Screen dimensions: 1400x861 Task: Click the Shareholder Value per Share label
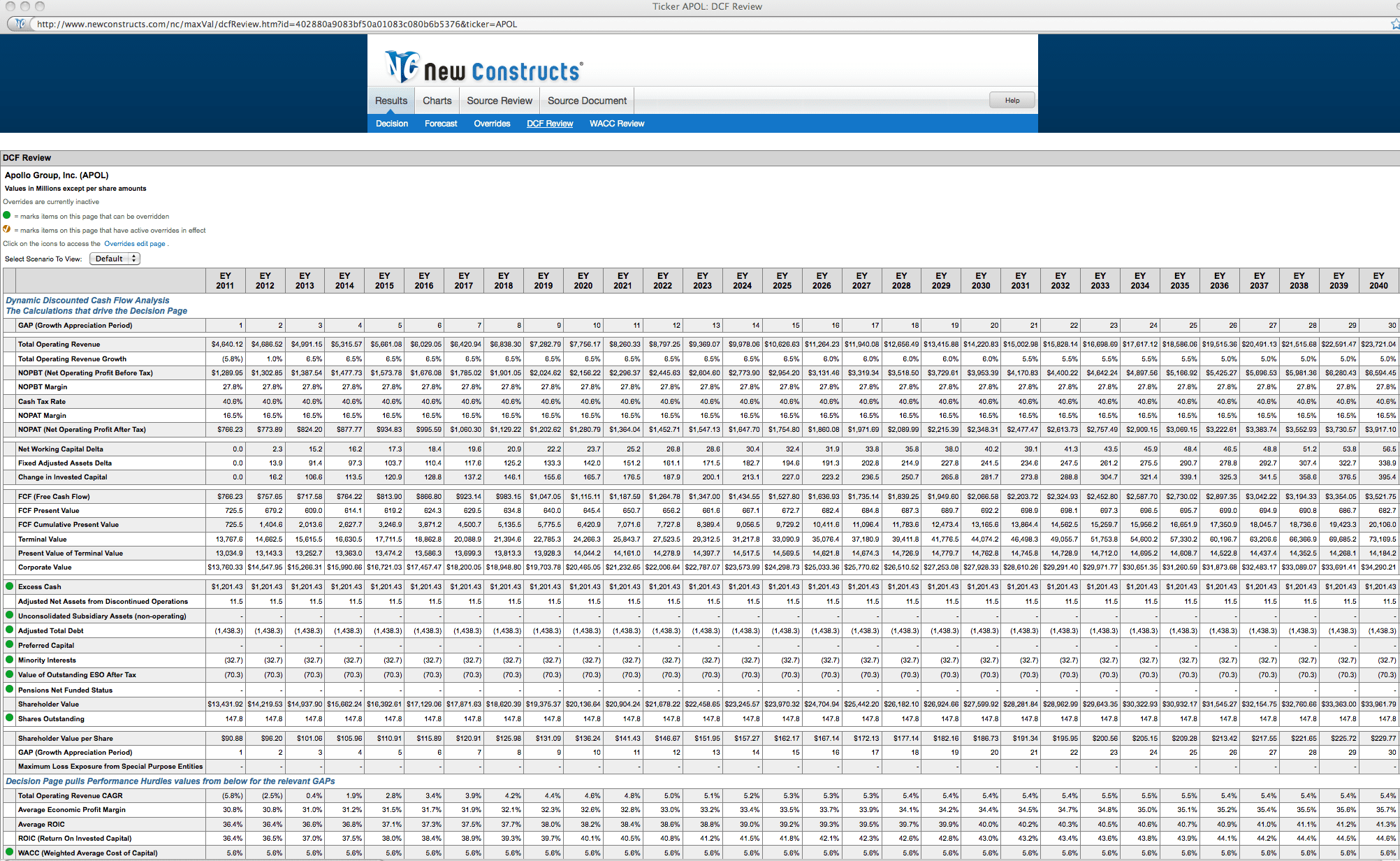65,738
